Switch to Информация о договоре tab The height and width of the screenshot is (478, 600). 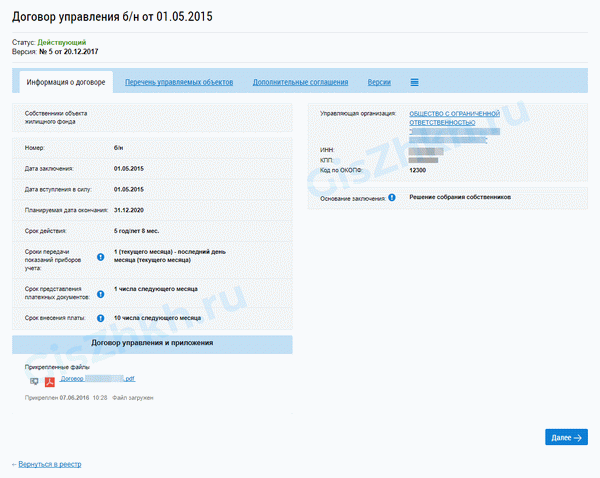[x=65, y=82]
